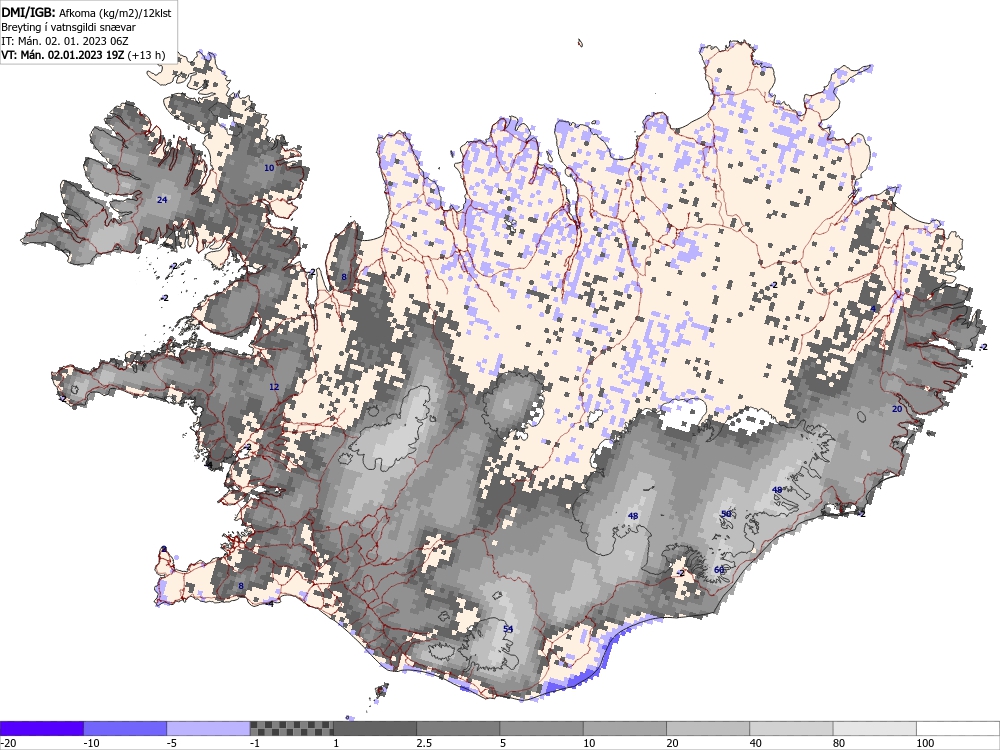The width and height of the screenshot is (1000, 750).
Task: Click the legend tick label '100'
Action: point(925,743)
